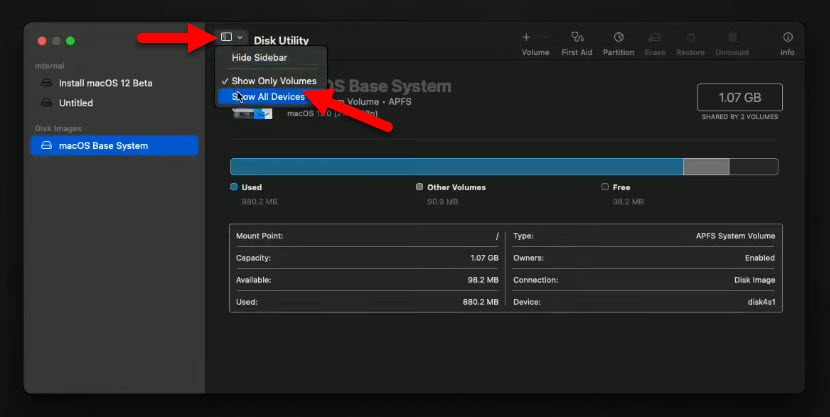Click the 1.07 GB capacity box

click(739, 97)
